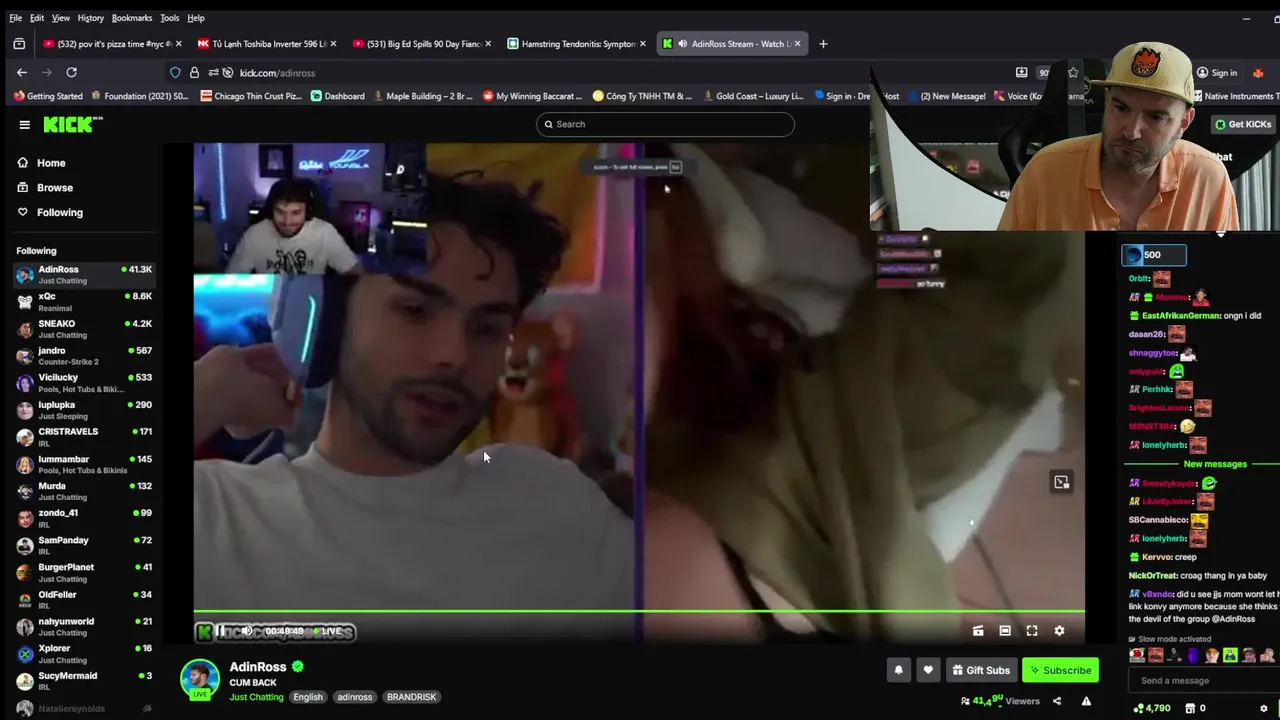Open Getting Started bookmark
The height and width of the screenshot is (720, 1280).
49,96
